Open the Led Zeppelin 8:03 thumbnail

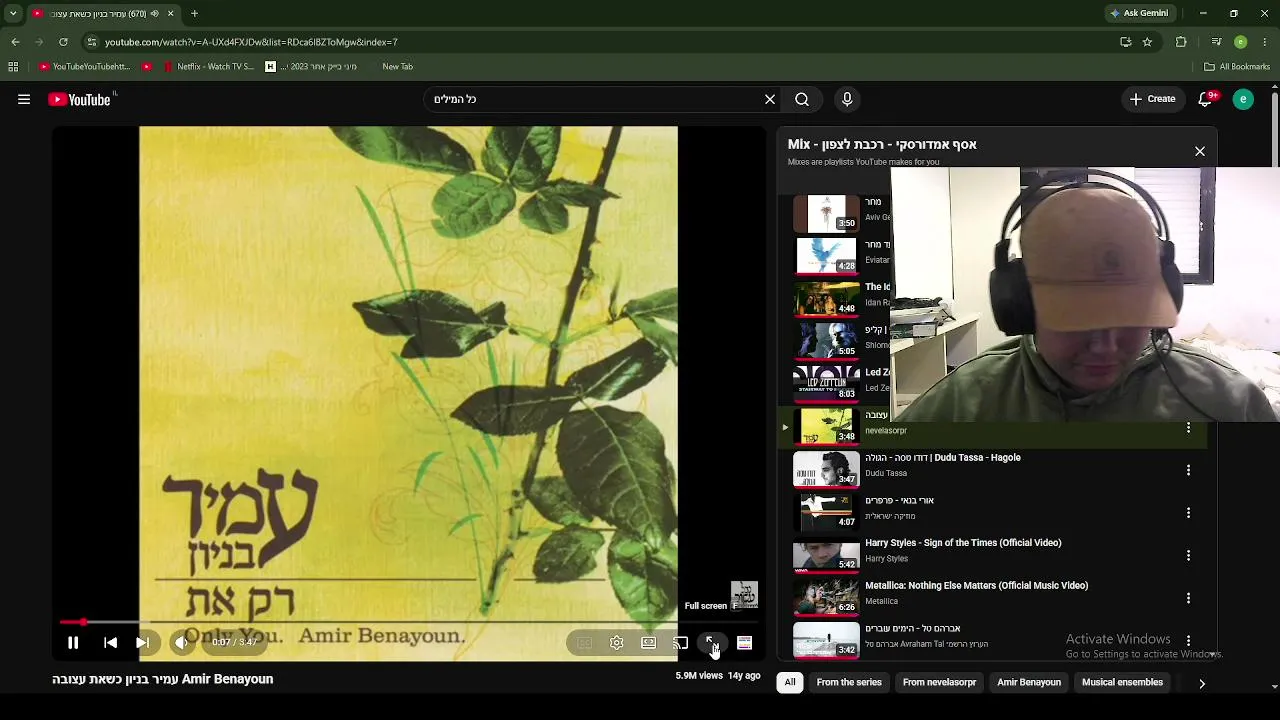click(826, 383)
